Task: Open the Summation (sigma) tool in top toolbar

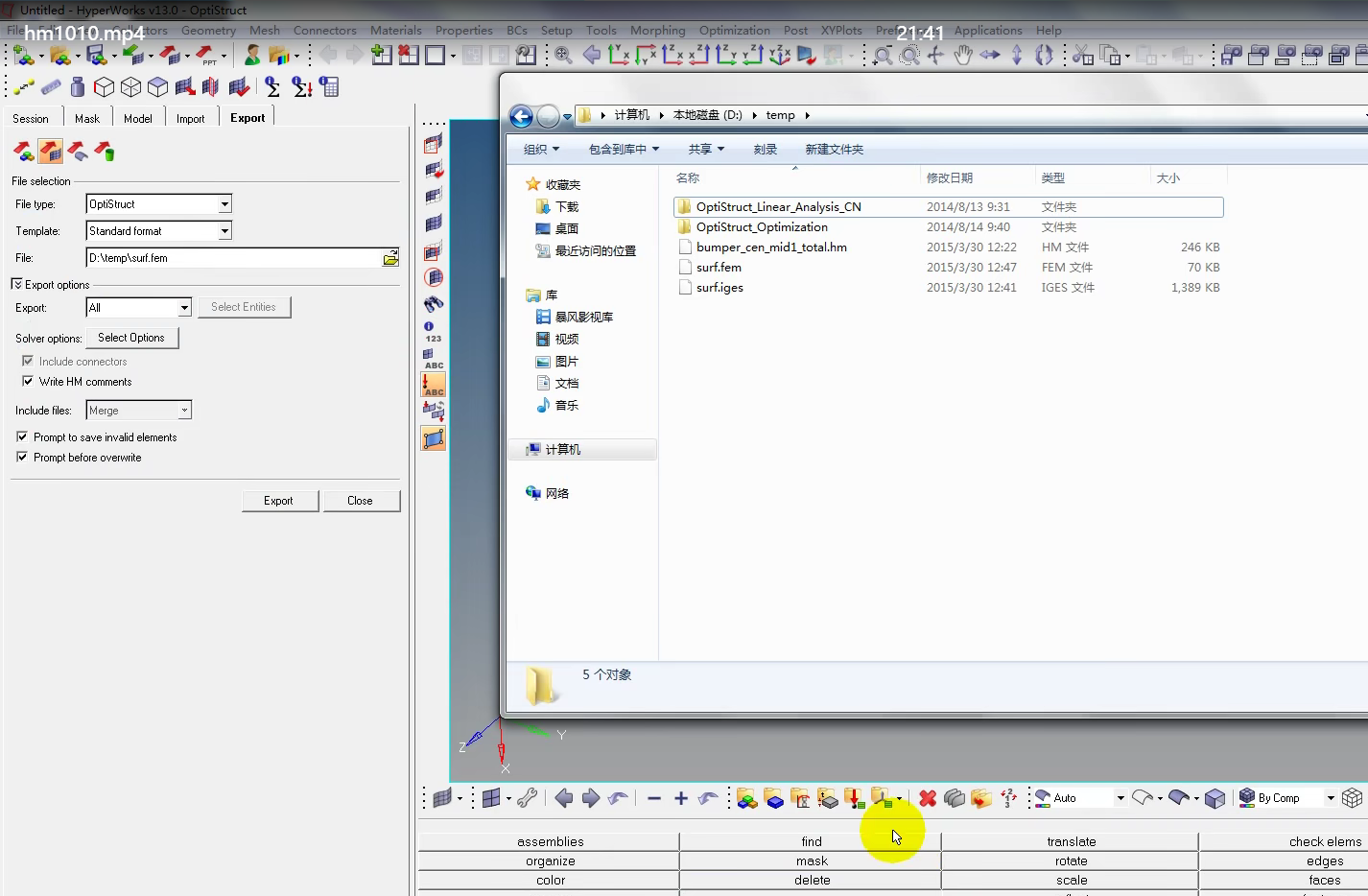Action: coord(272,86)
